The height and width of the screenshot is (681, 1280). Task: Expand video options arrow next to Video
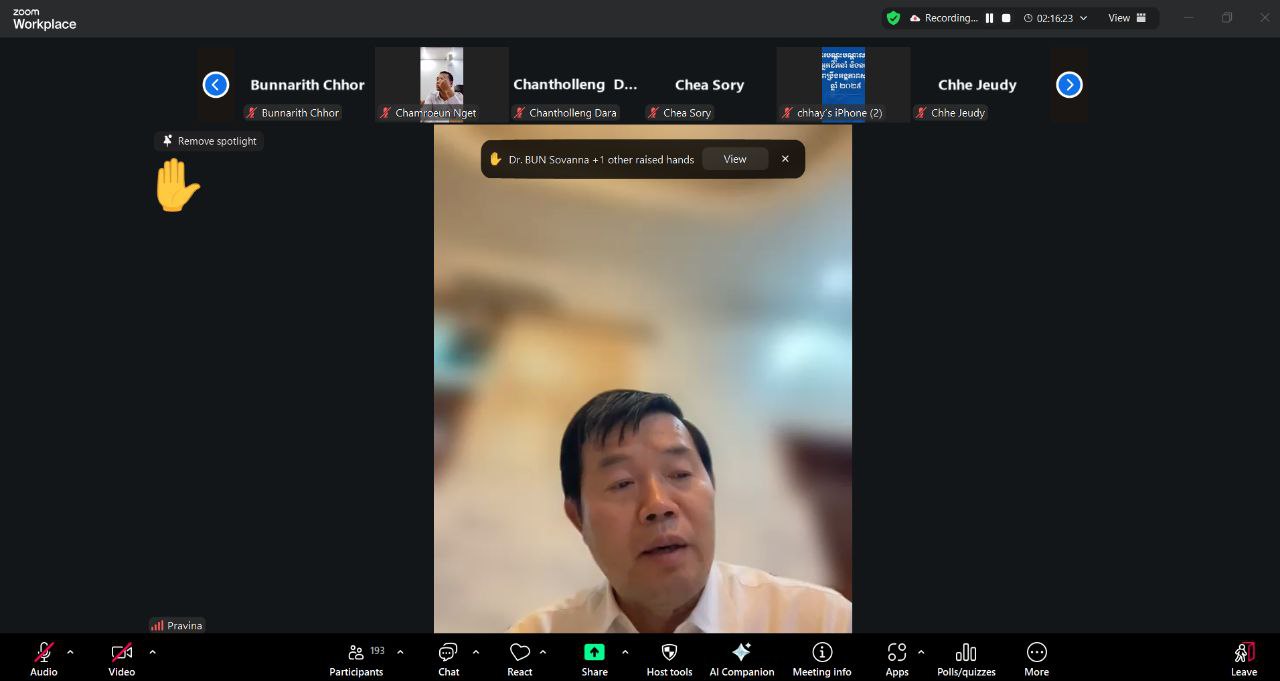(152, 652)
